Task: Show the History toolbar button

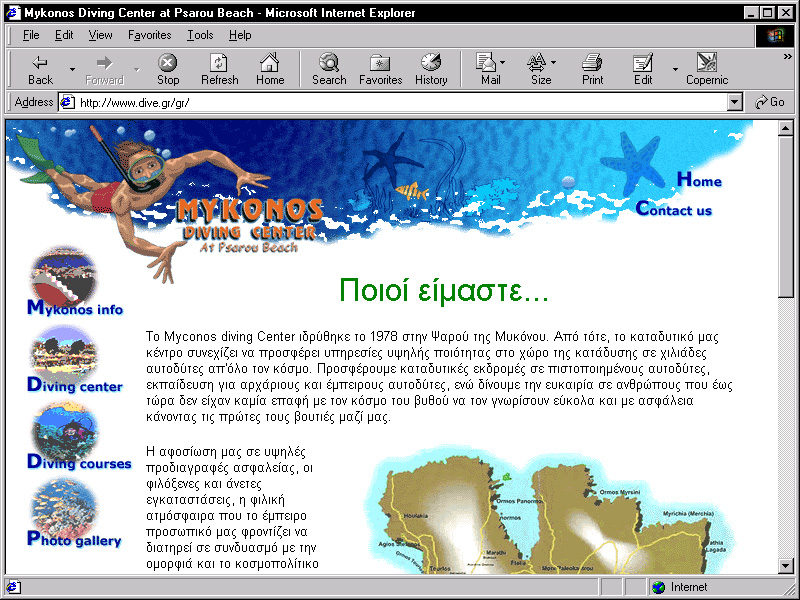Action: 431,69
